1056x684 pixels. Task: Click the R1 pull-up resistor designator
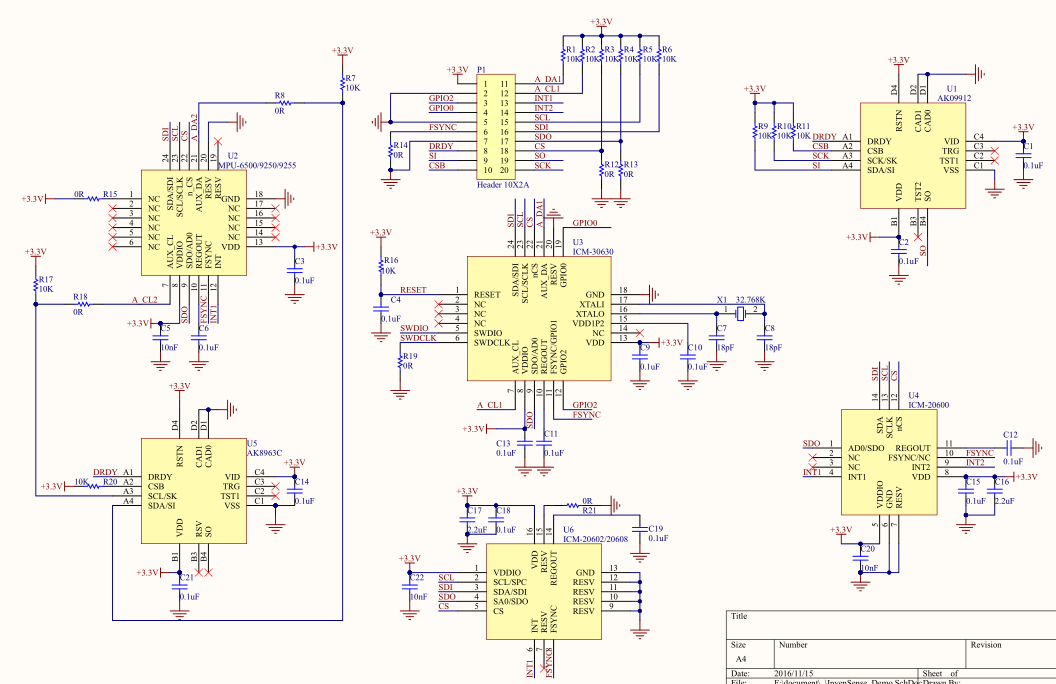(570, 49)
